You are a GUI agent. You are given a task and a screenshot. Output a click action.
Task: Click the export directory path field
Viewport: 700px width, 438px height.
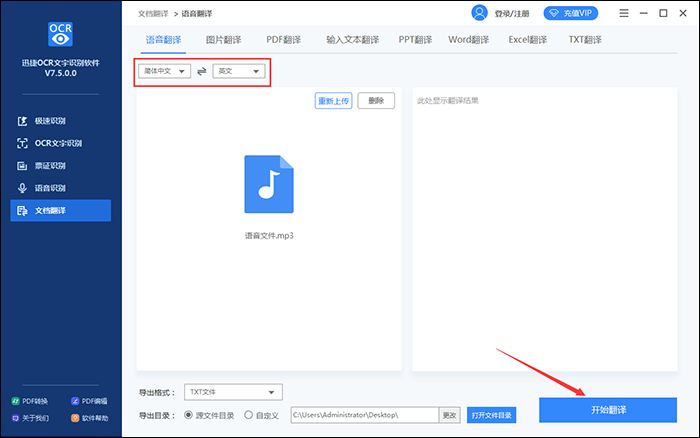[364, 414]
